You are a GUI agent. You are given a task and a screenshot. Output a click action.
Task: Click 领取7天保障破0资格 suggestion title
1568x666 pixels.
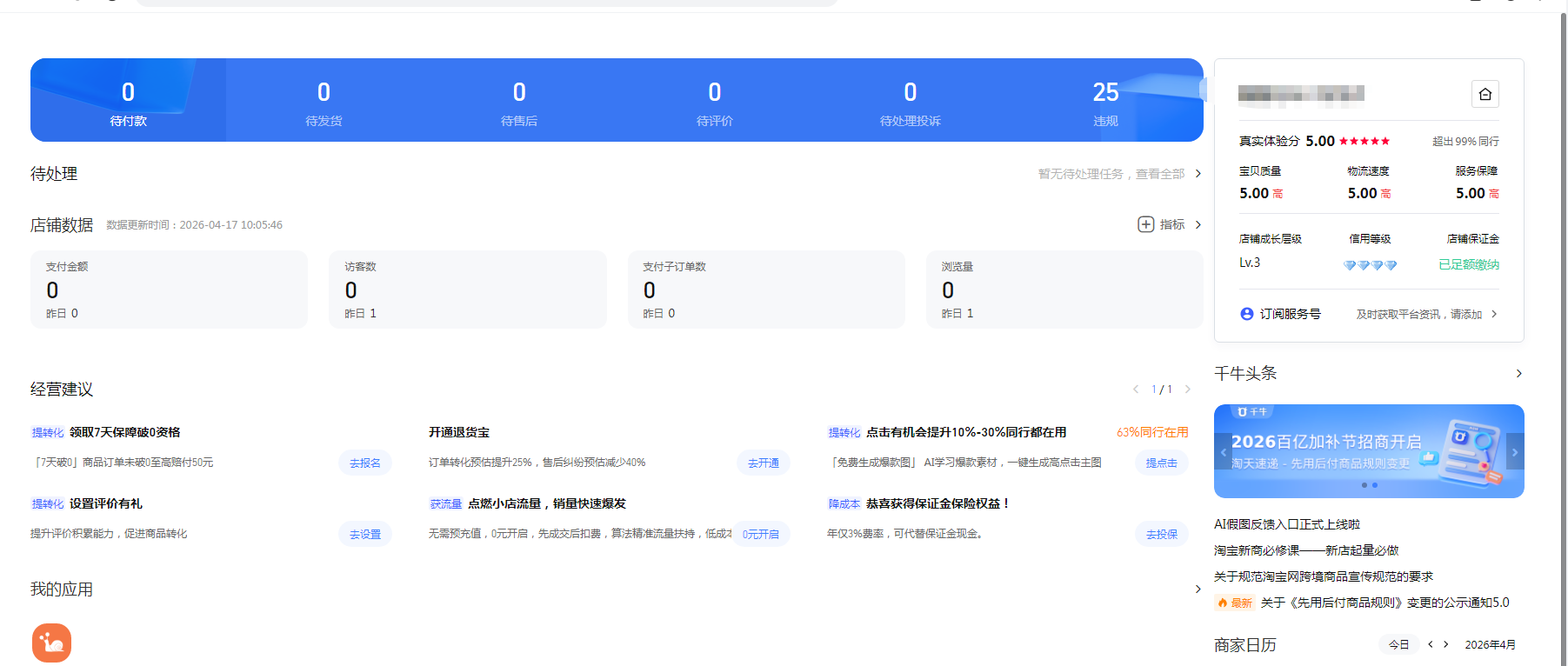click(x=124, y=432)
